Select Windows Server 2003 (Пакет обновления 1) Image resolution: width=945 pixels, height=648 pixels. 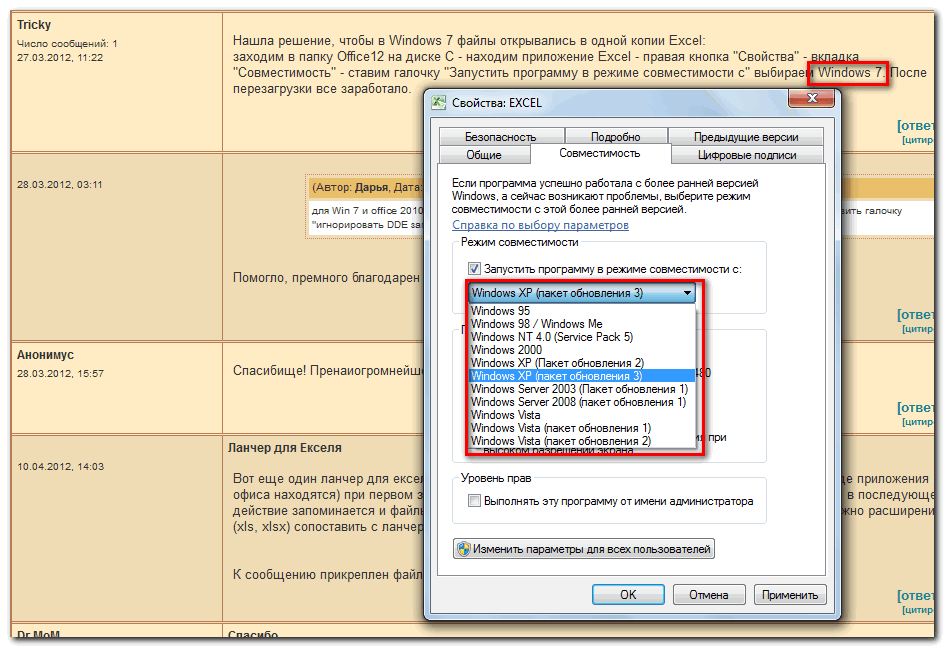click(x=582, y=389)
